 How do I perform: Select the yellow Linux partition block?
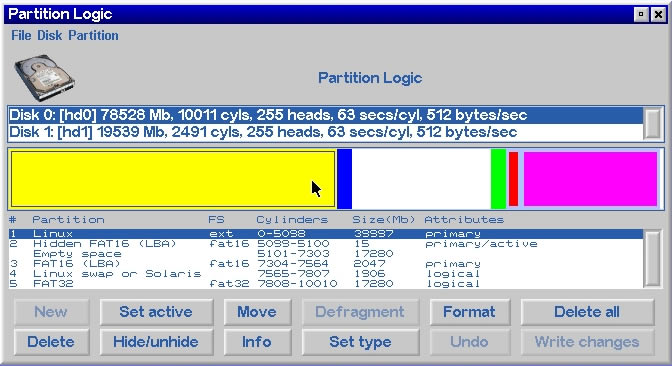coord(173,179)
